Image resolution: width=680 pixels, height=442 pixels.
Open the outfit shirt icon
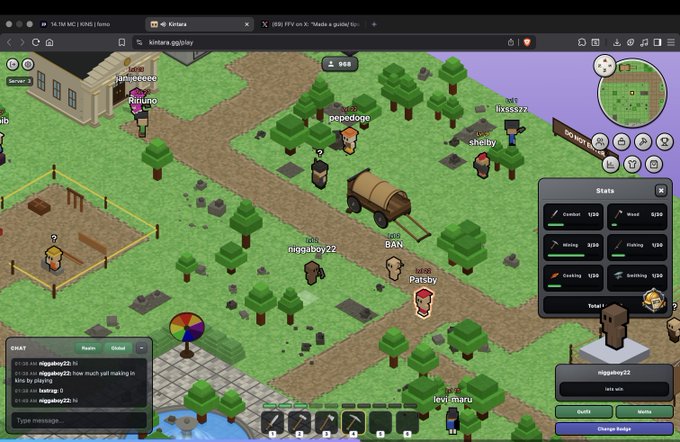[x=632, y=164]
